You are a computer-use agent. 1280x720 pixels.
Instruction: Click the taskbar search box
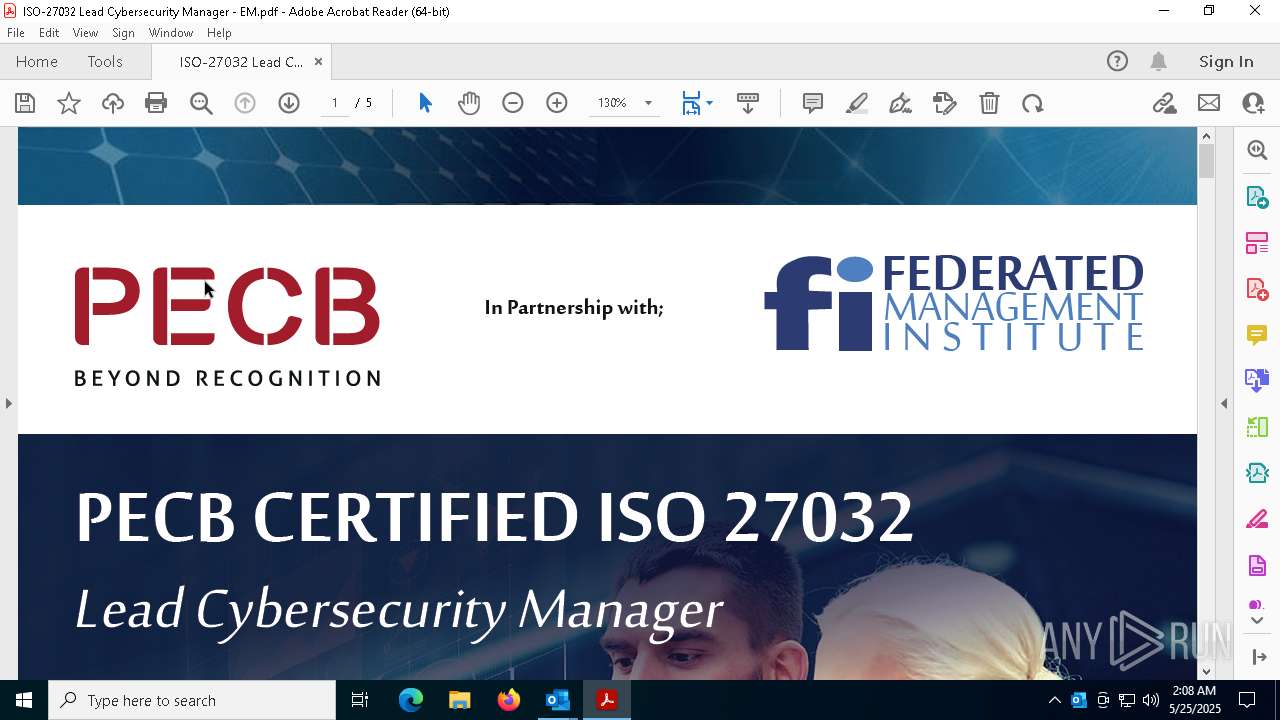point(192,700)
